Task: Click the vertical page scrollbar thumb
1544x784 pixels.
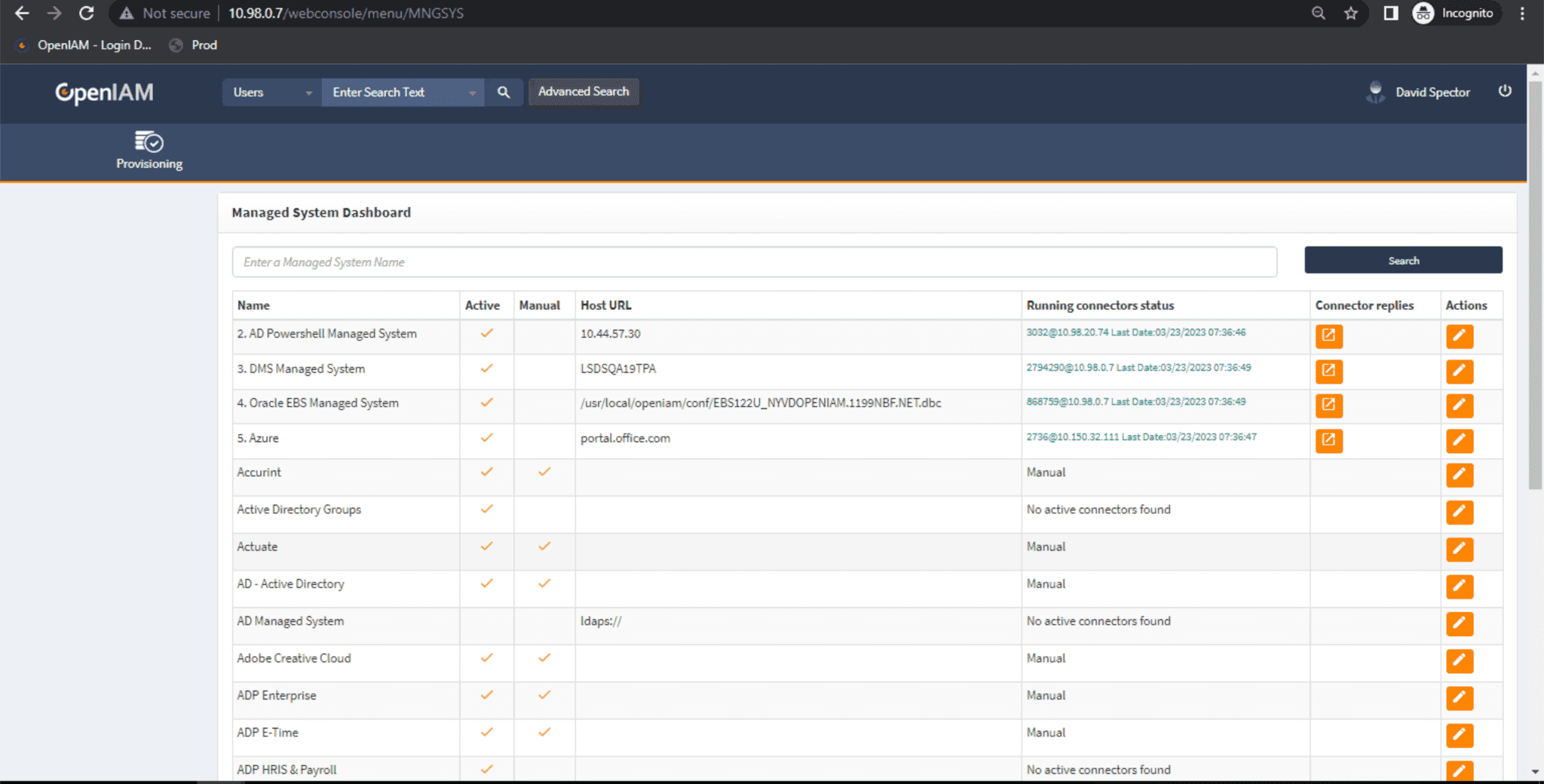Action: [1535, 286]
